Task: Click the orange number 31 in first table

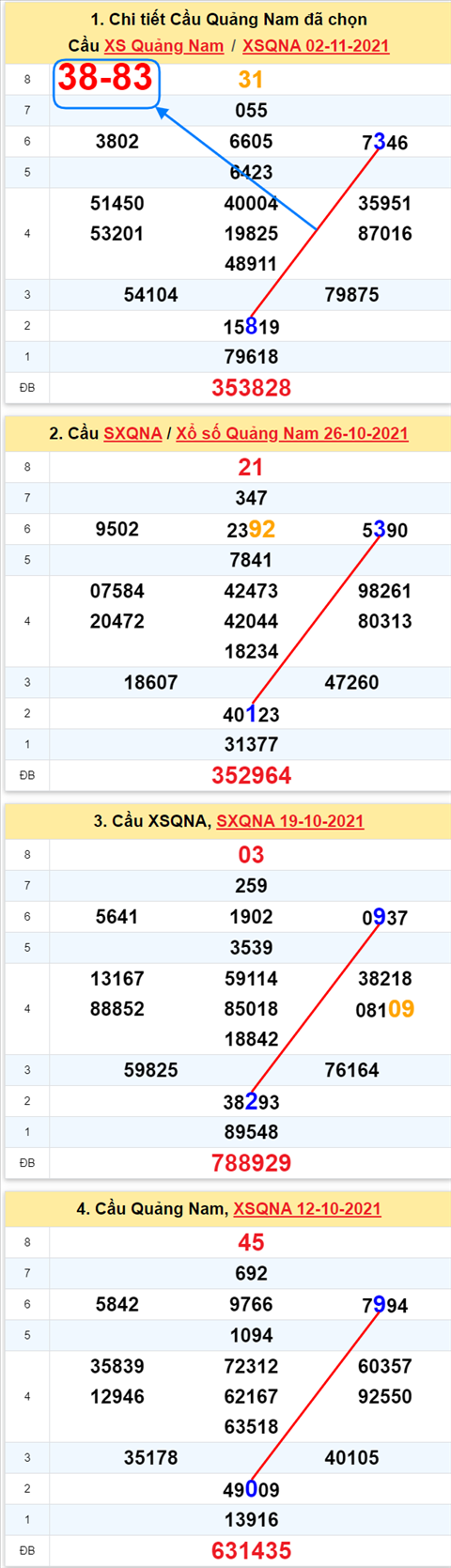Action: point(251,80)
